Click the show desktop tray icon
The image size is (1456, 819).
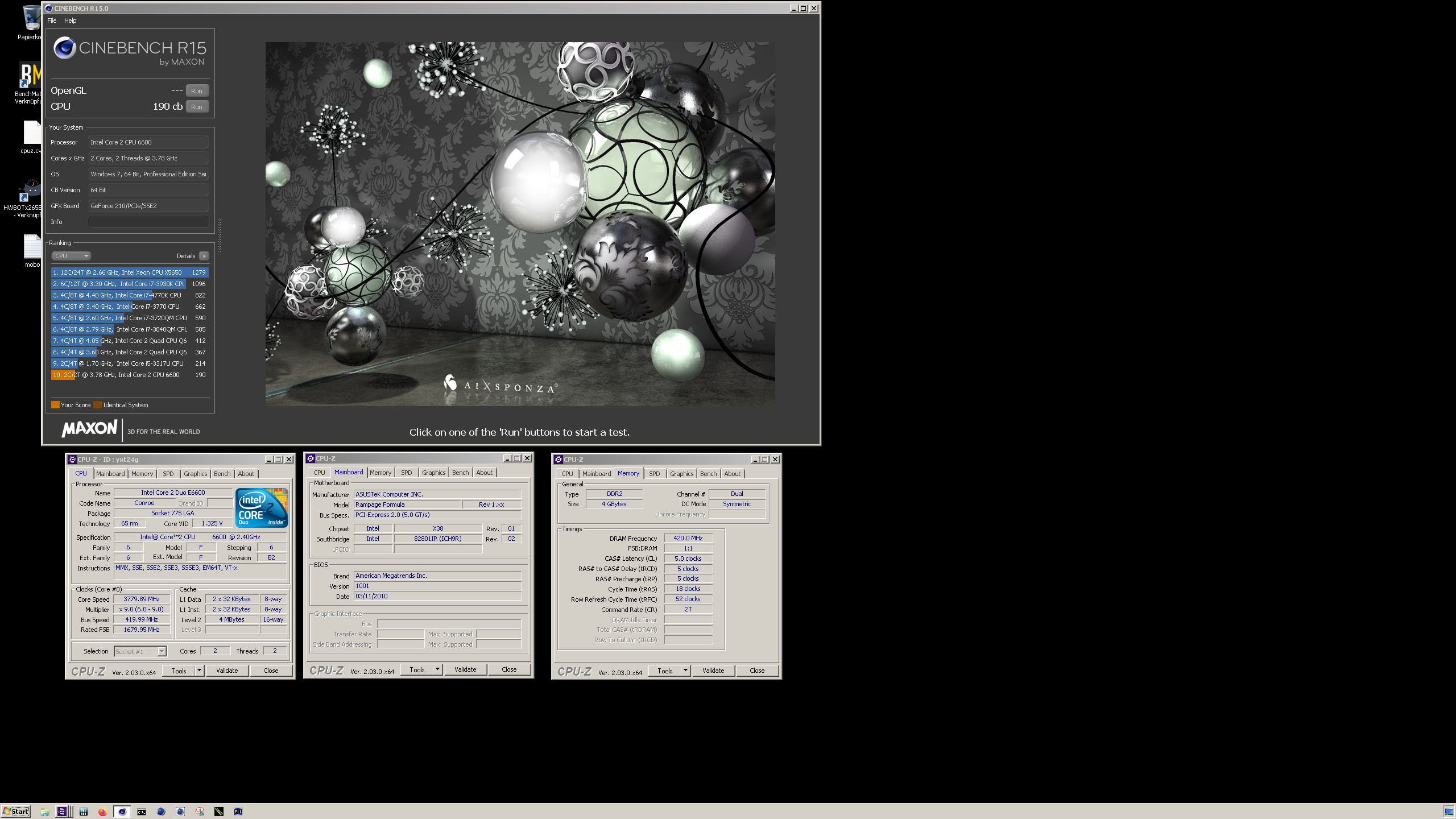pyautogui.click(x=1449, y=812)
